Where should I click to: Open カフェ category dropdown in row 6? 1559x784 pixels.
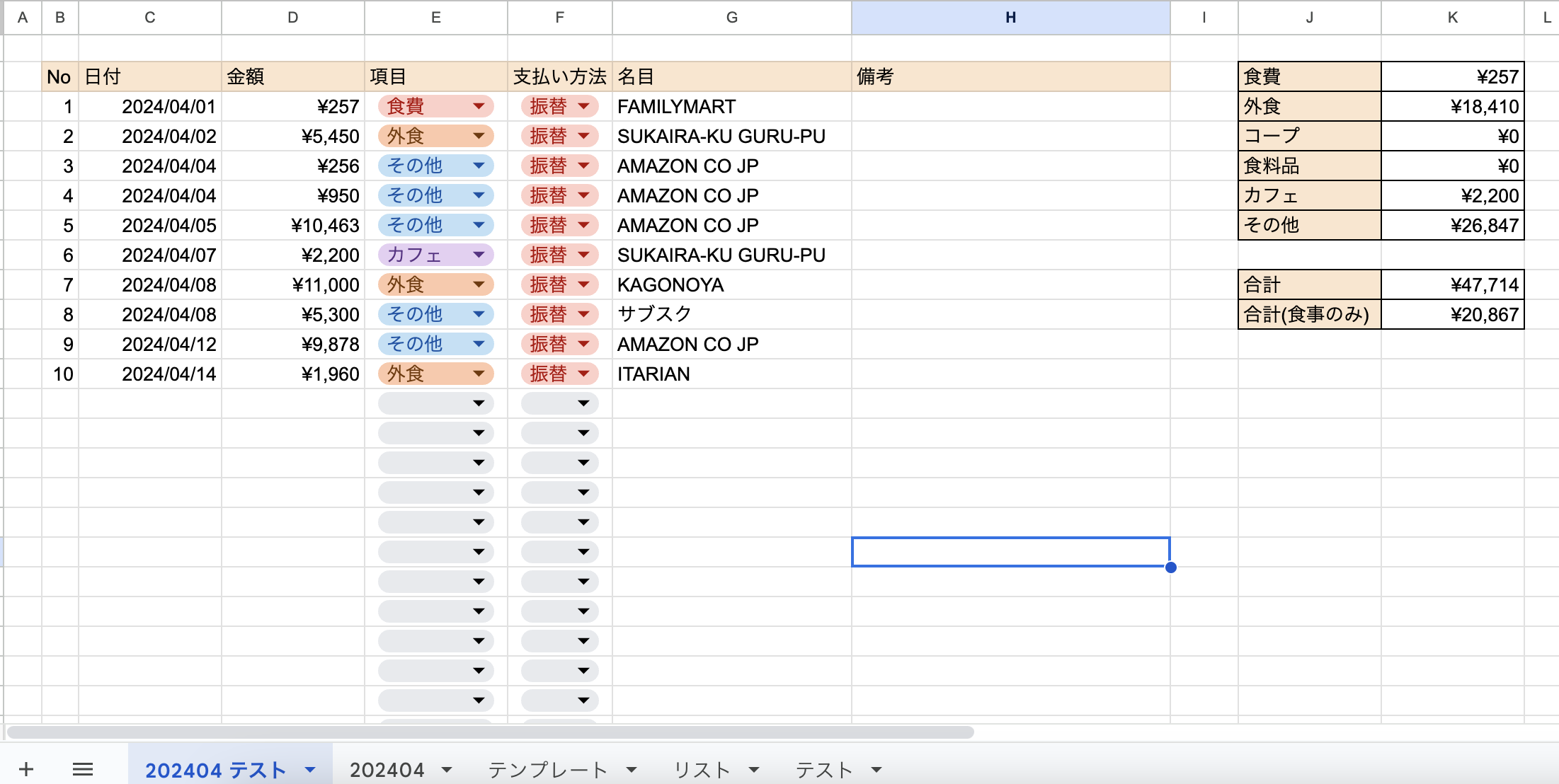(479, 255)
